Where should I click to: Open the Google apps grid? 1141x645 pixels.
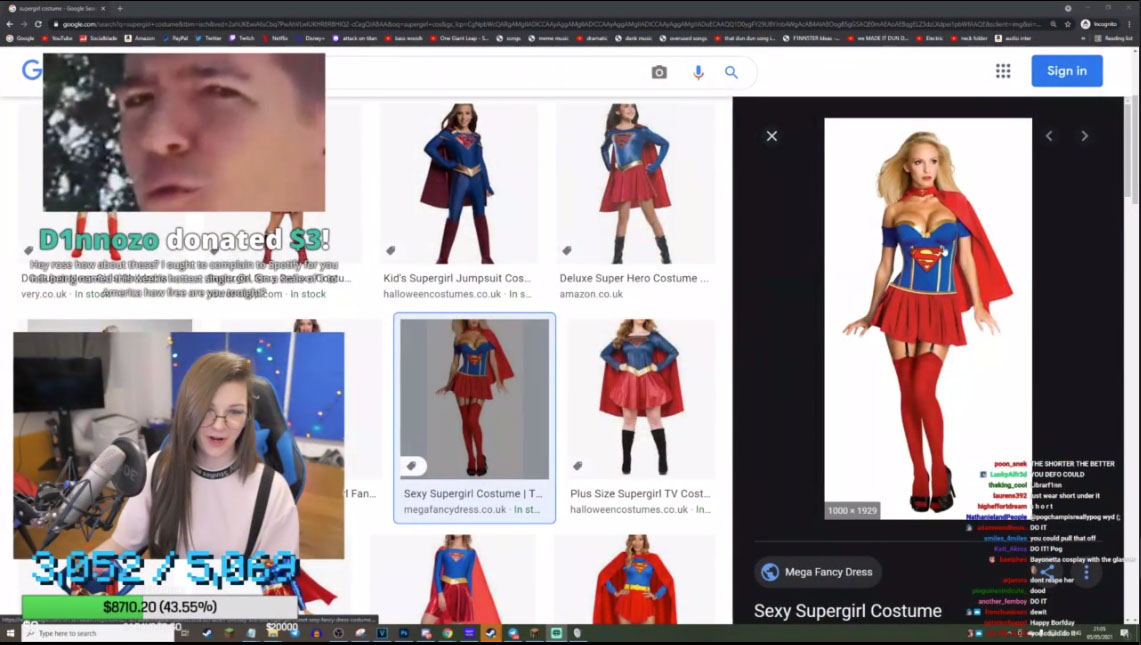1003,71
